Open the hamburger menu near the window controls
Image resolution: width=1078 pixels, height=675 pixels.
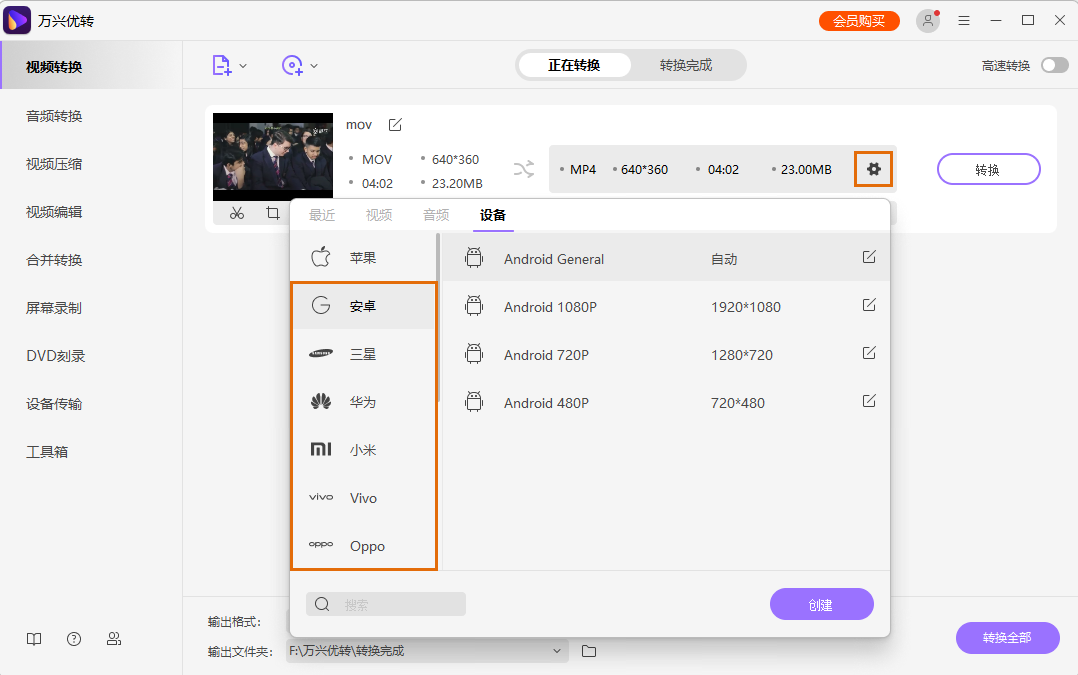coord(963,20)
